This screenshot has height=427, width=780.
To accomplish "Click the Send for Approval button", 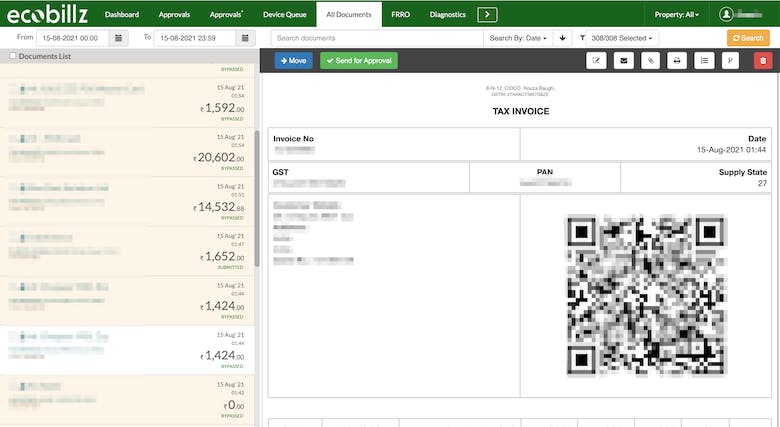I will [x=359, y=61].
